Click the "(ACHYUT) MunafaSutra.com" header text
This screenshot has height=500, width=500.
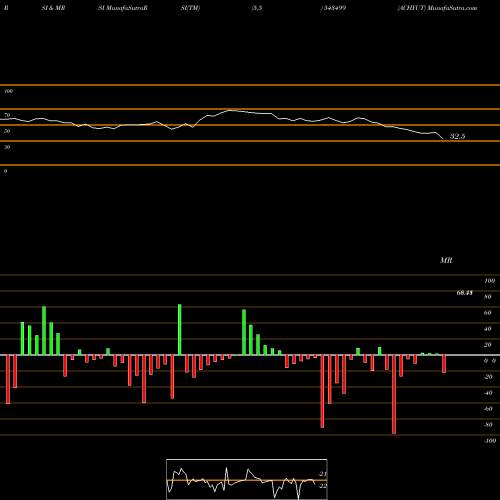pyautogui.click(x=437, y=8)
